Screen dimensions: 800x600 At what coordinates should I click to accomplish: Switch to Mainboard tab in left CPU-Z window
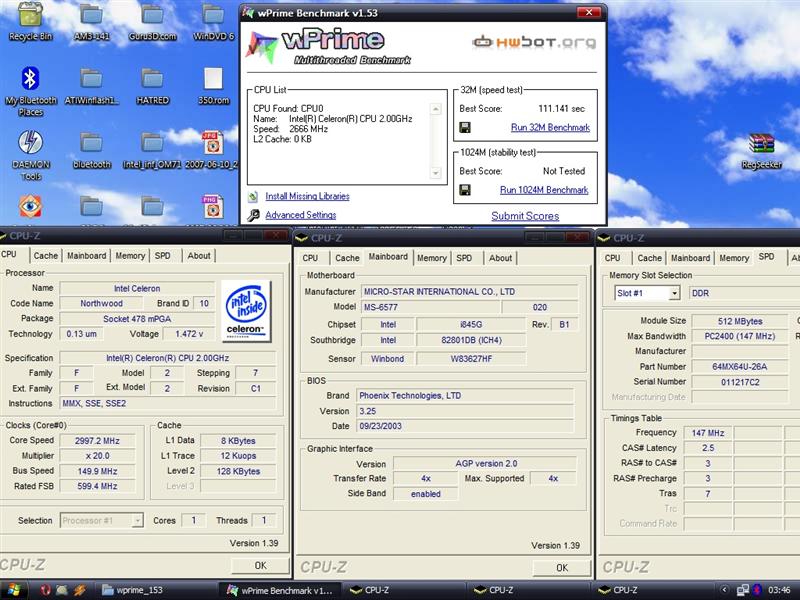(x=87, y=256)
